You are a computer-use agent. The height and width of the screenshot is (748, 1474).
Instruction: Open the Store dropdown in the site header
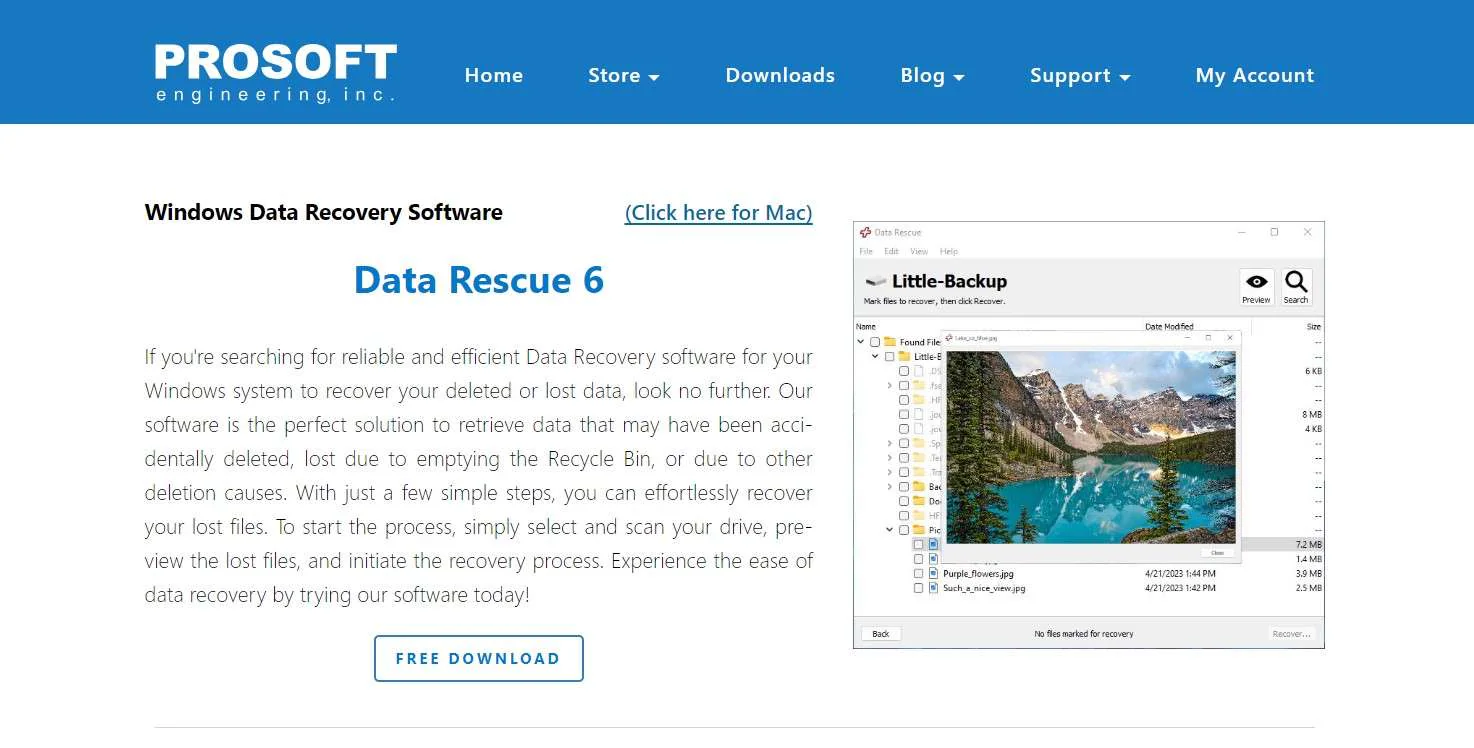tap(624, 76)
